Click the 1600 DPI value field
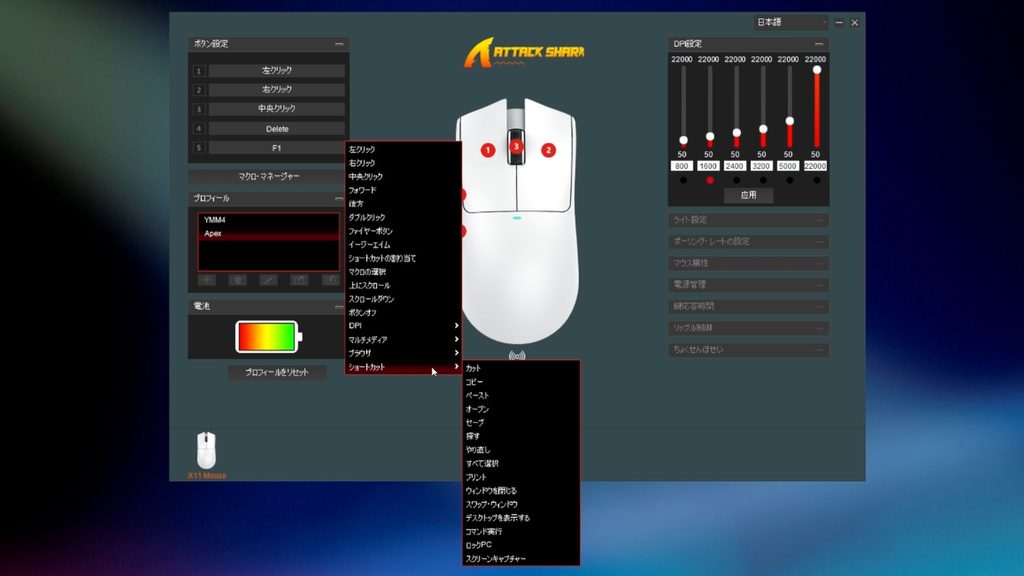 (709, 167)
